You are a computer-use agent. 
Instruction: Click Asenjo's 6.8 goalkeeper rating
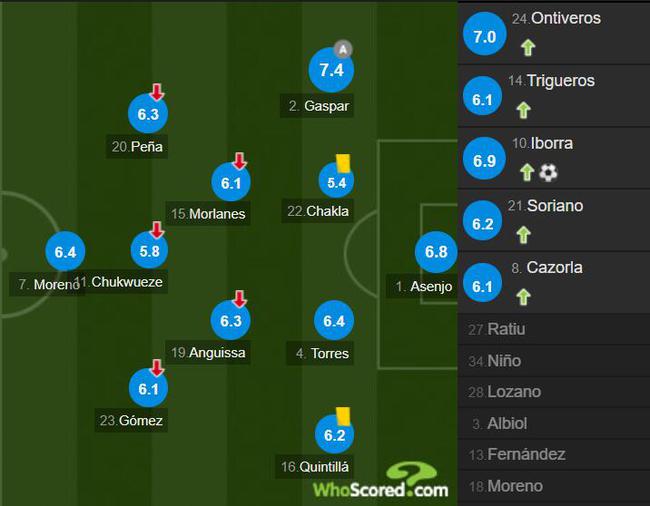436,252
